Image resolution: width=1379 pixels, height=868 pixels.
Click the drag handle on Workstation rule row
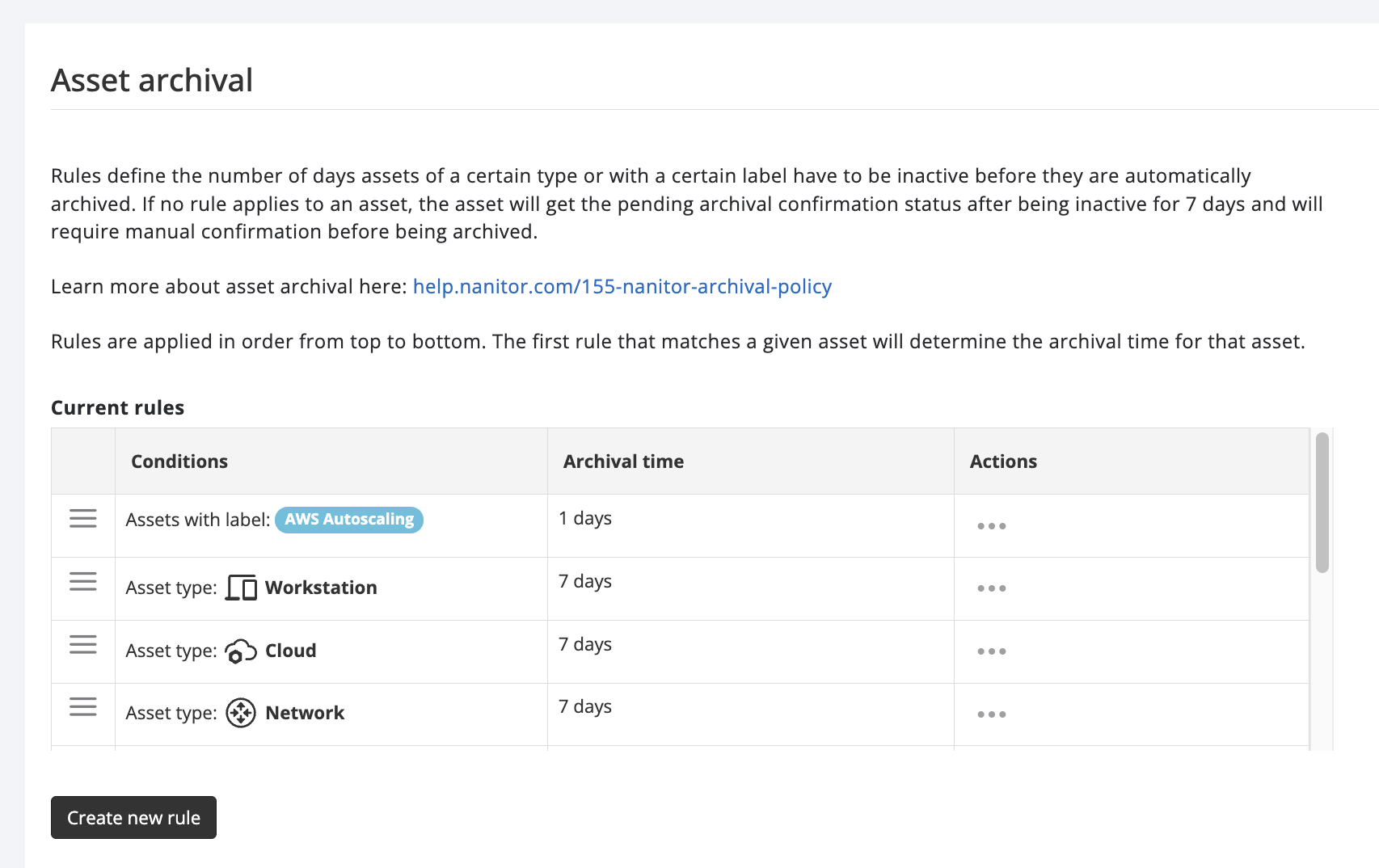[82, 582]
